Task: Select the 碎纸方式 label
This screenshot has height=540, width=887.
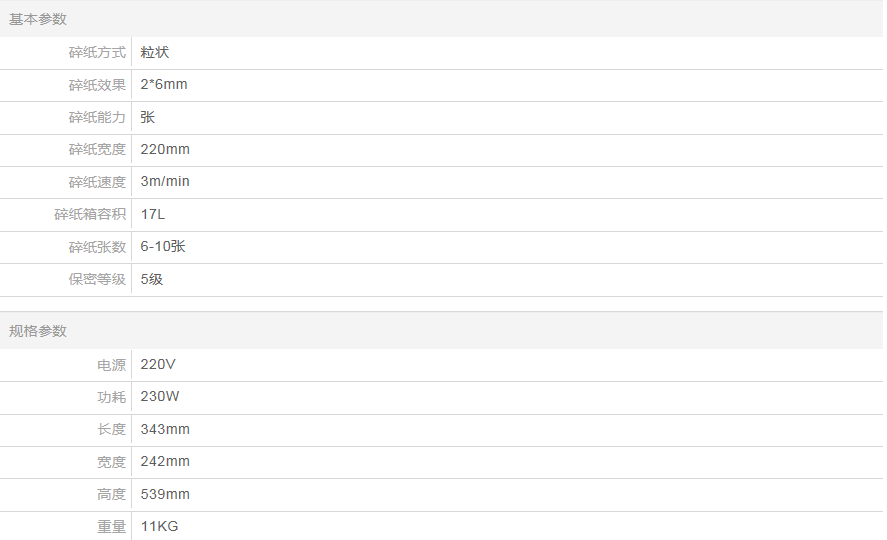Action: click(x=97, y=53)
